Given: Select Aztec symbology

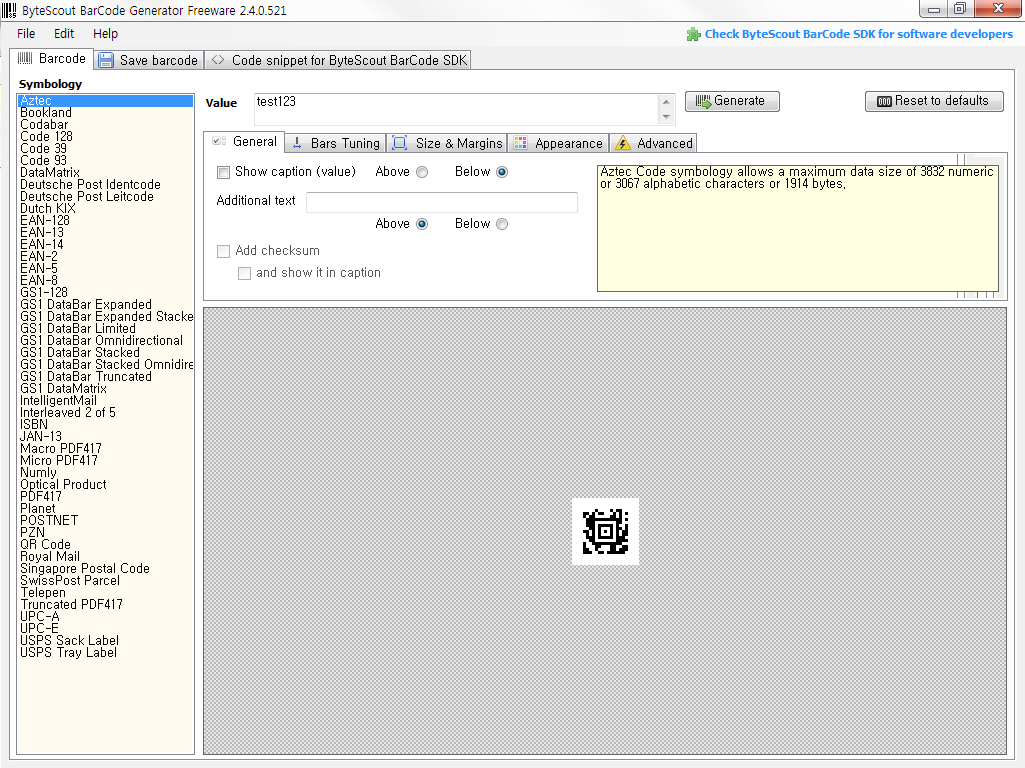Looking at the screenshot, I should pos(105,101).
